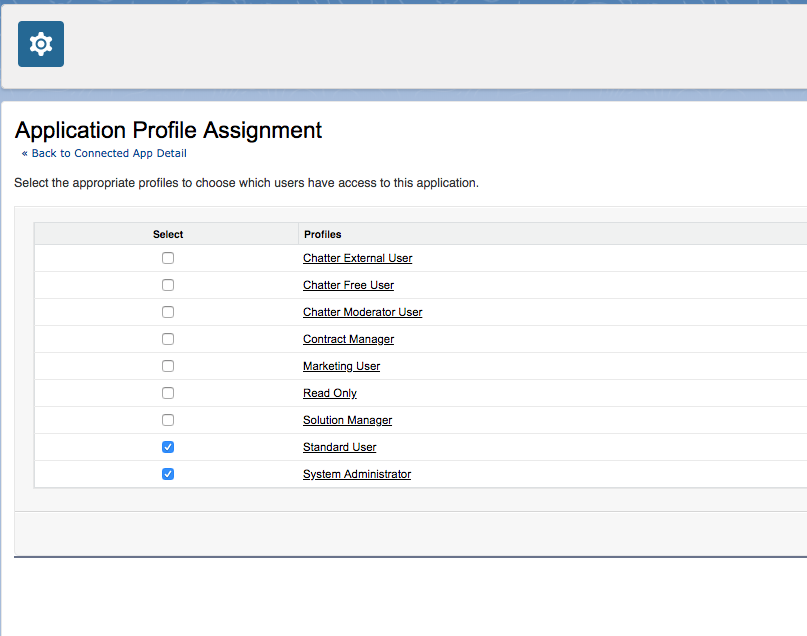807x636 pixels.
Task: View the Standard User profile link
Action: click(x=339, y=447)
